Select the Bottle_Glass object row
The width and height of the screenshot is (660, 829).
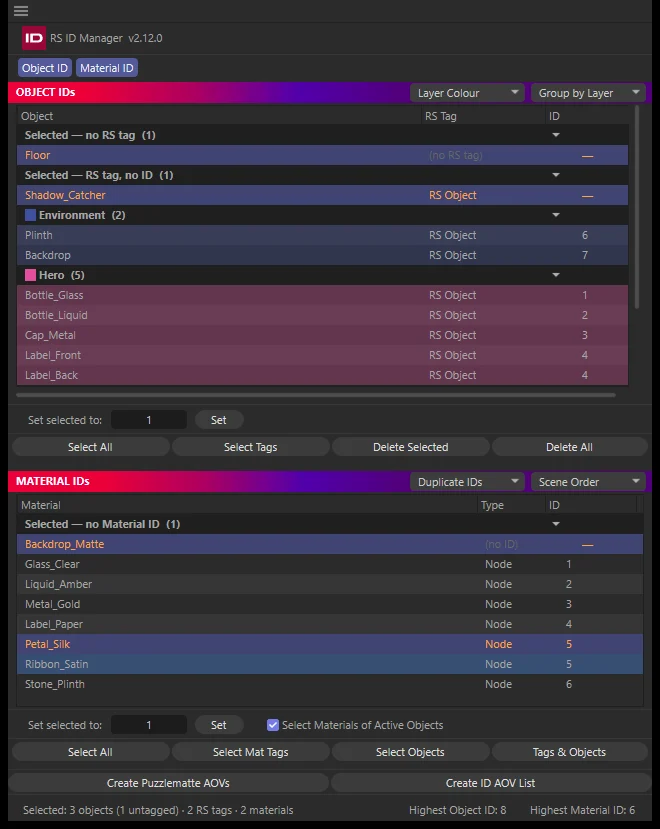[x=323, y=295]
